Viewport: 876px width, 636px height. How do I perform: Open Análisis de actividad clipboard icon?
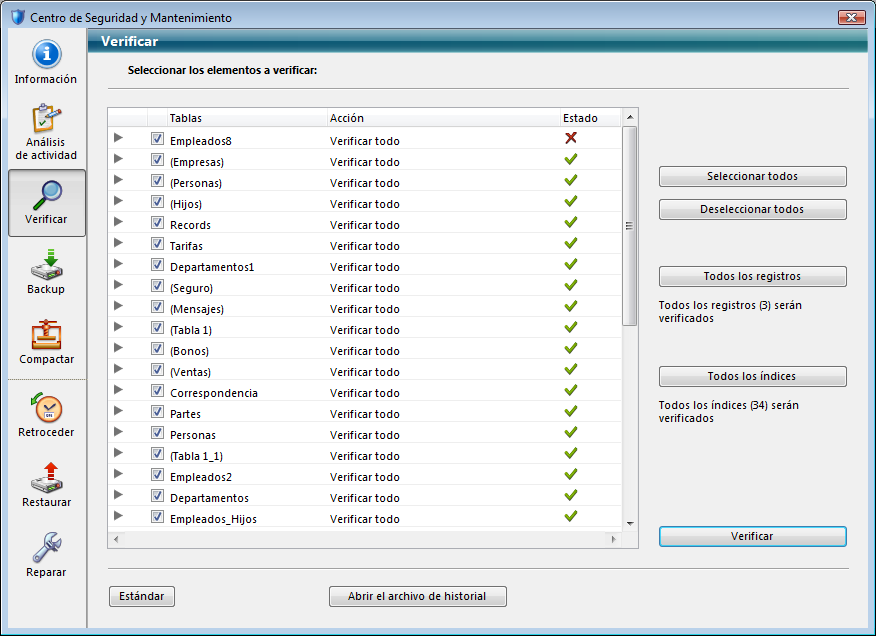point(46,118)
